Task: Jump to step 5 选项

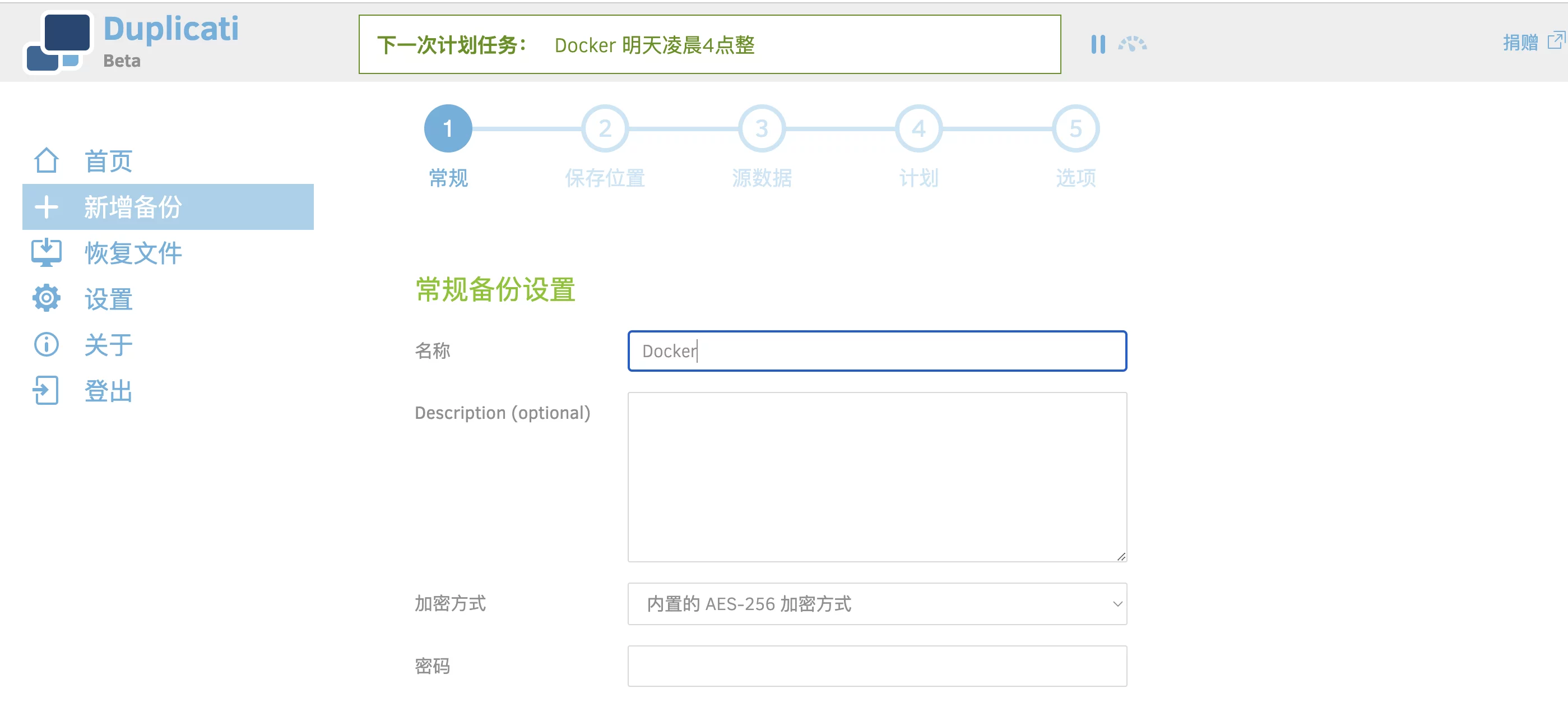Action: pos(1075,129)
